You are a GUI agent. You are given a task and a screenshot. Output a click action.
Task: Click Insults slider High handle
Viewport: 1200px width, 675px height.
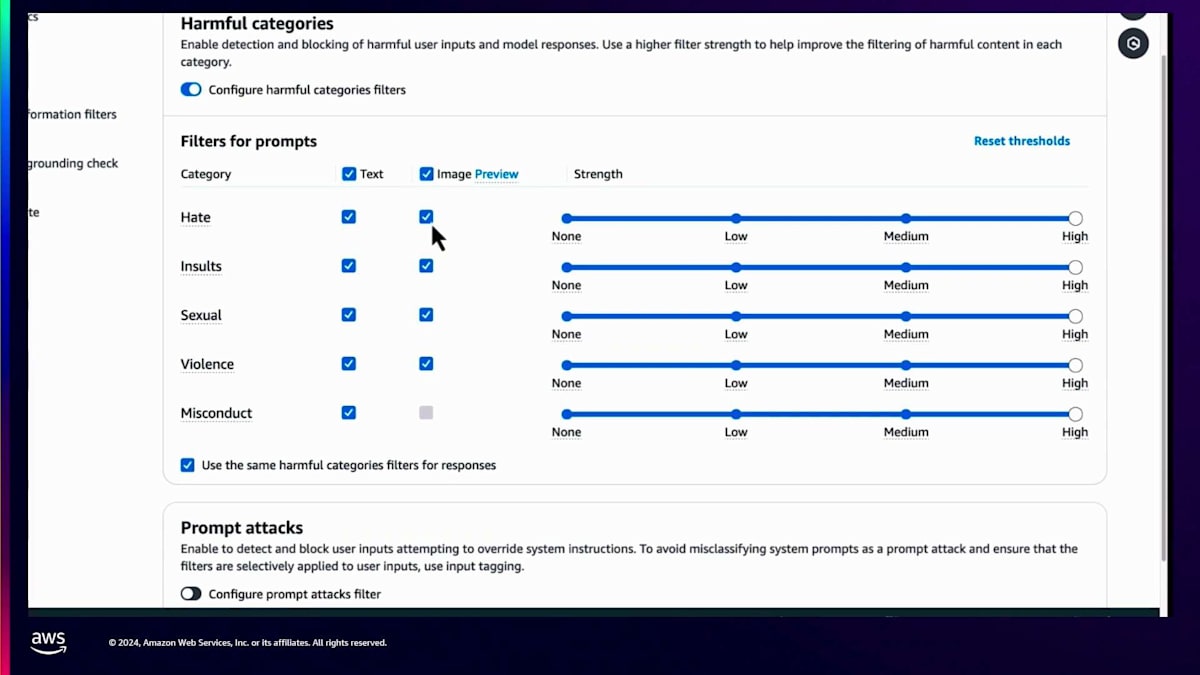coord(1075,267)
